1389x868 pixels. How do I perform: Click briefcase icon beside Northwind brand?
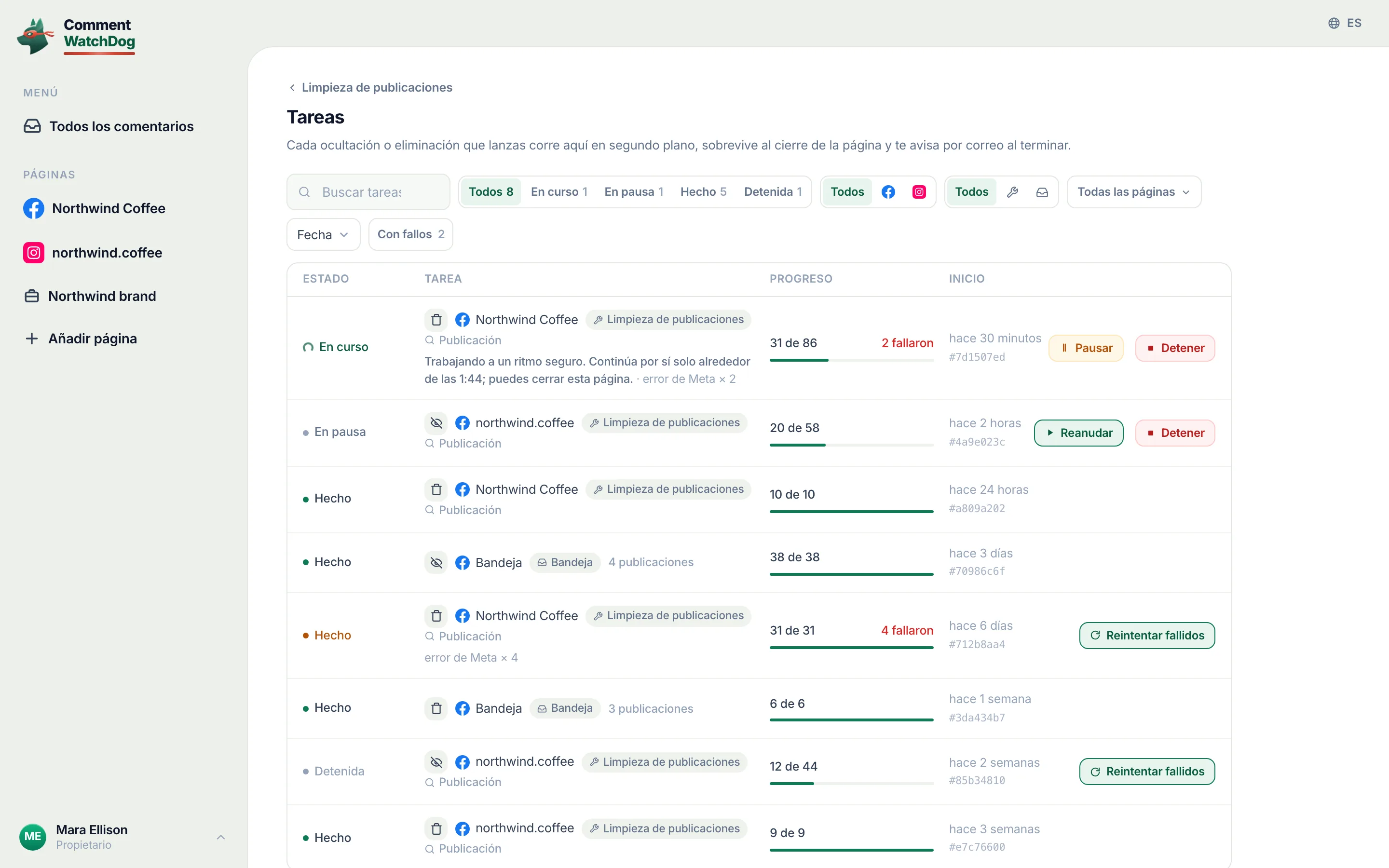coord(31,296)
